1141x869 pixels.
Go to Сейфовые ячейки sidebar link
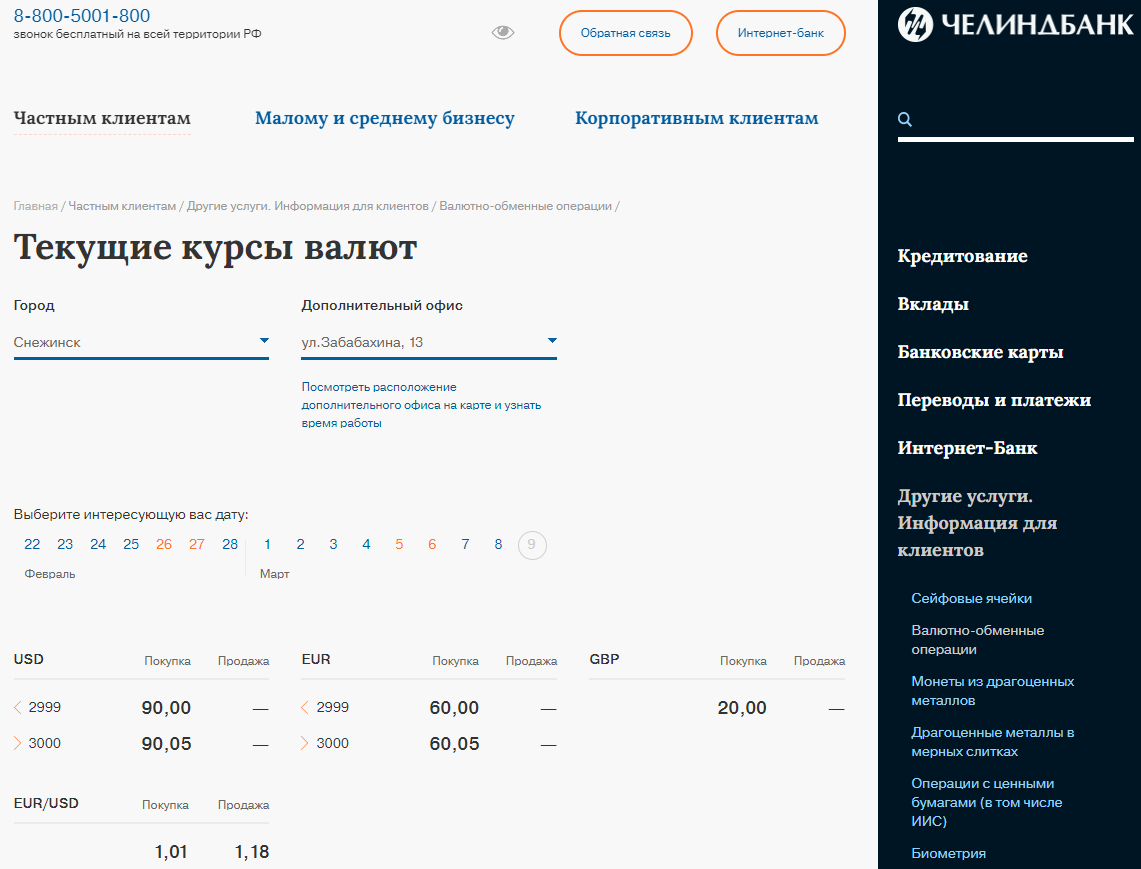(971, 598)
